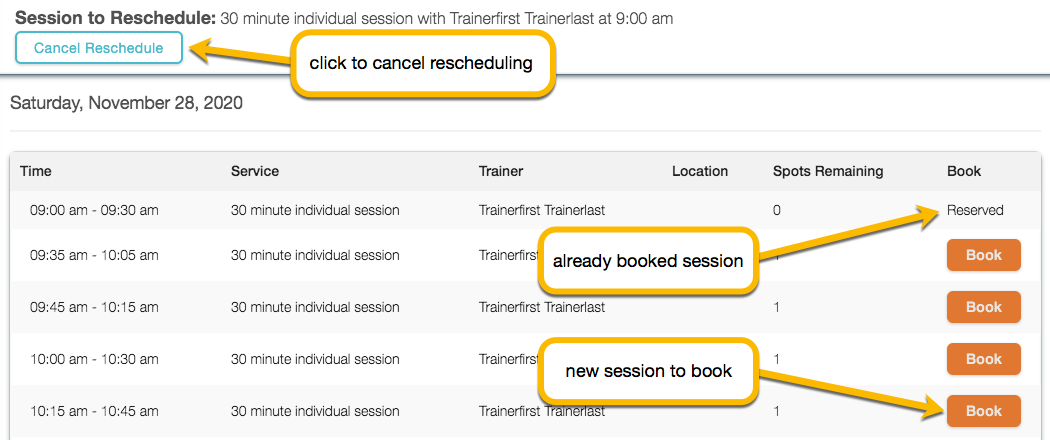Click the Session to Reschedule label
The width and height of the screenshot is (1050, 440).
tap(115, 18)
